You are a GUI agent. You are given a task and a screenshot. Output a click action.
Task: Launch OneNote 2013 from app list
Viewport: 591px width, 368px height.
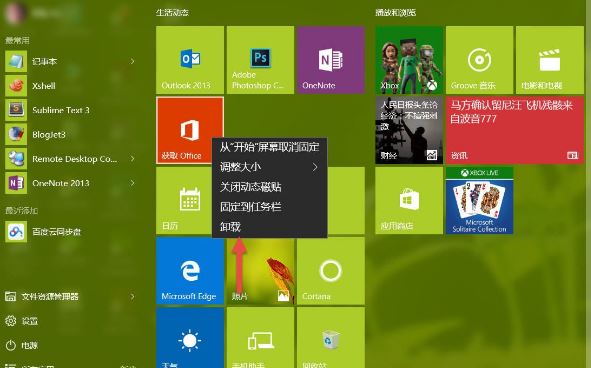pos(71,183)
